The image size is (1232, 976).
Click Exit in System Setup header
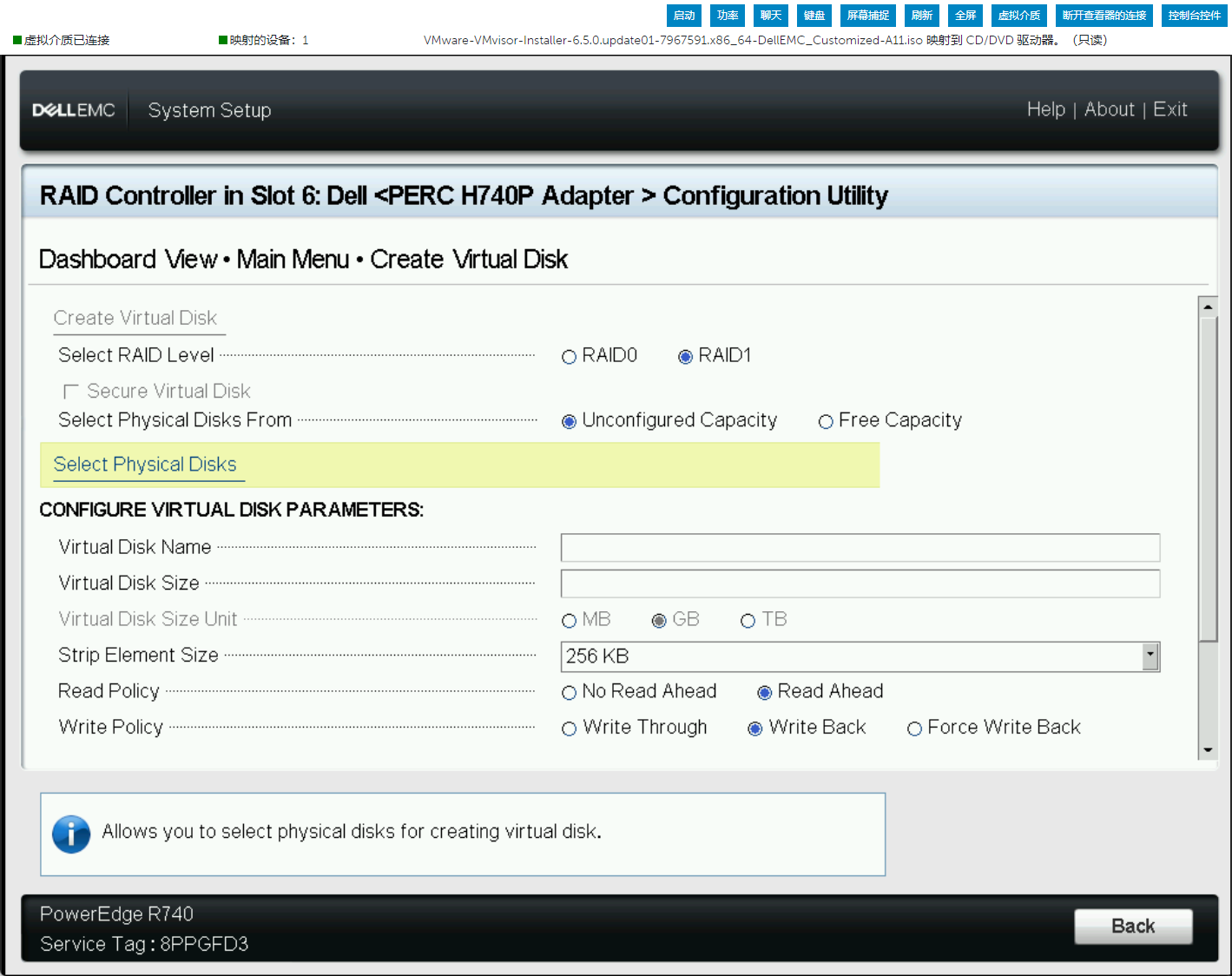point(1169,109)
